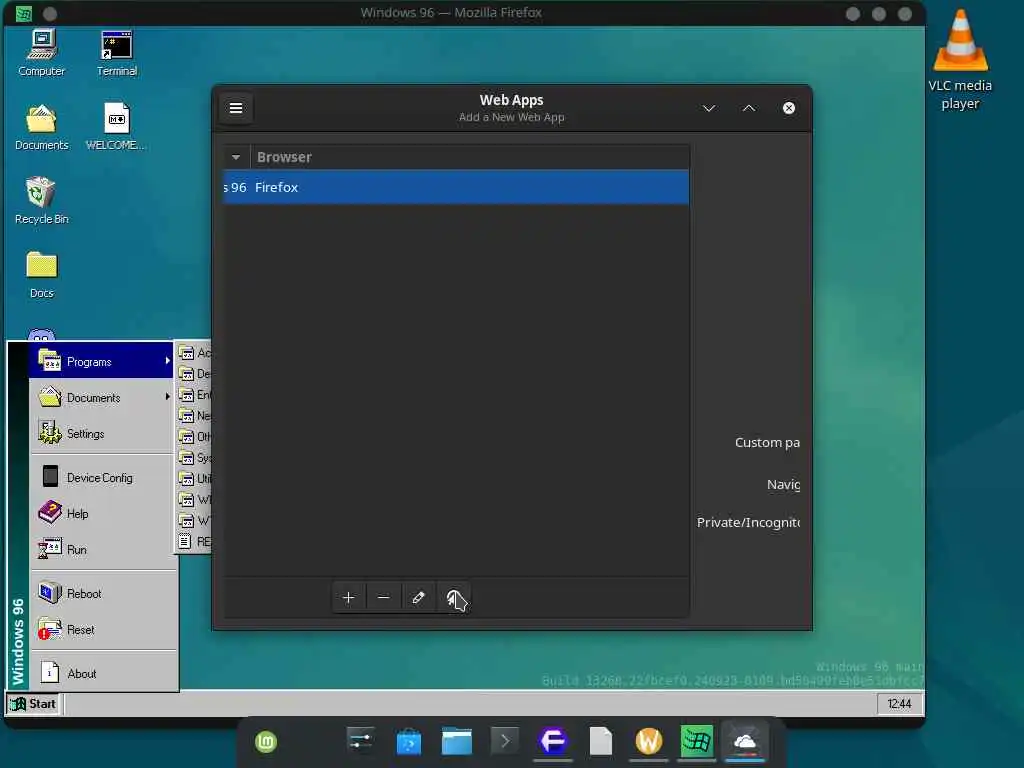This screenshot has width=1024, height=768.
Task: Click the up chevron in Web Apps titlebar
Action: (749, 108)
